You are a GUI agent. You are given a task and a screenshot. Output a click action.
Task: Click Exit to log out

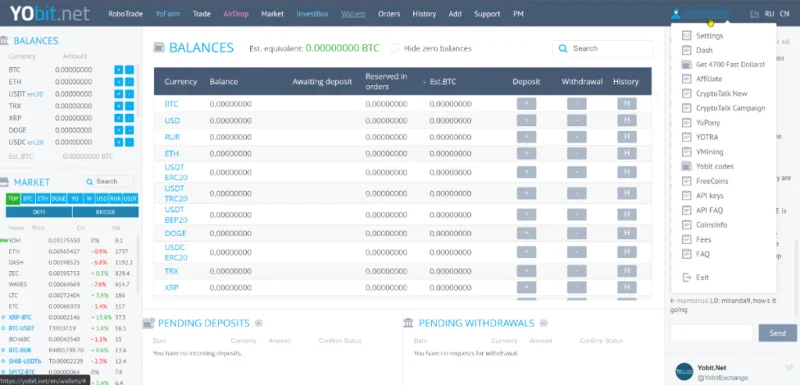click(x=703, y=277)
